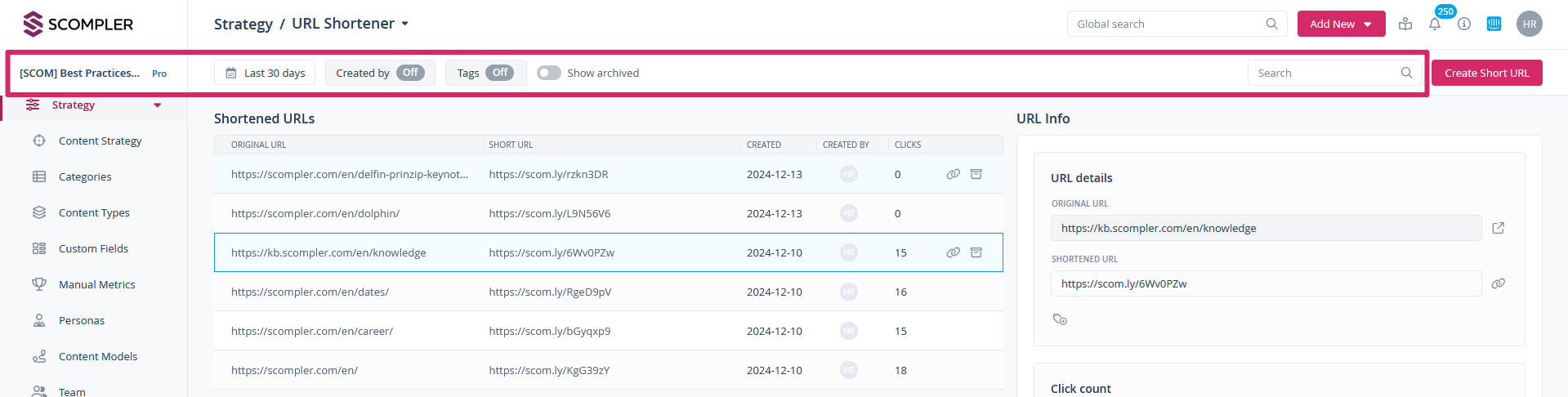Open Content Strategy in the sidebar
Screen dimensions: 1568x397
[100, 141]
